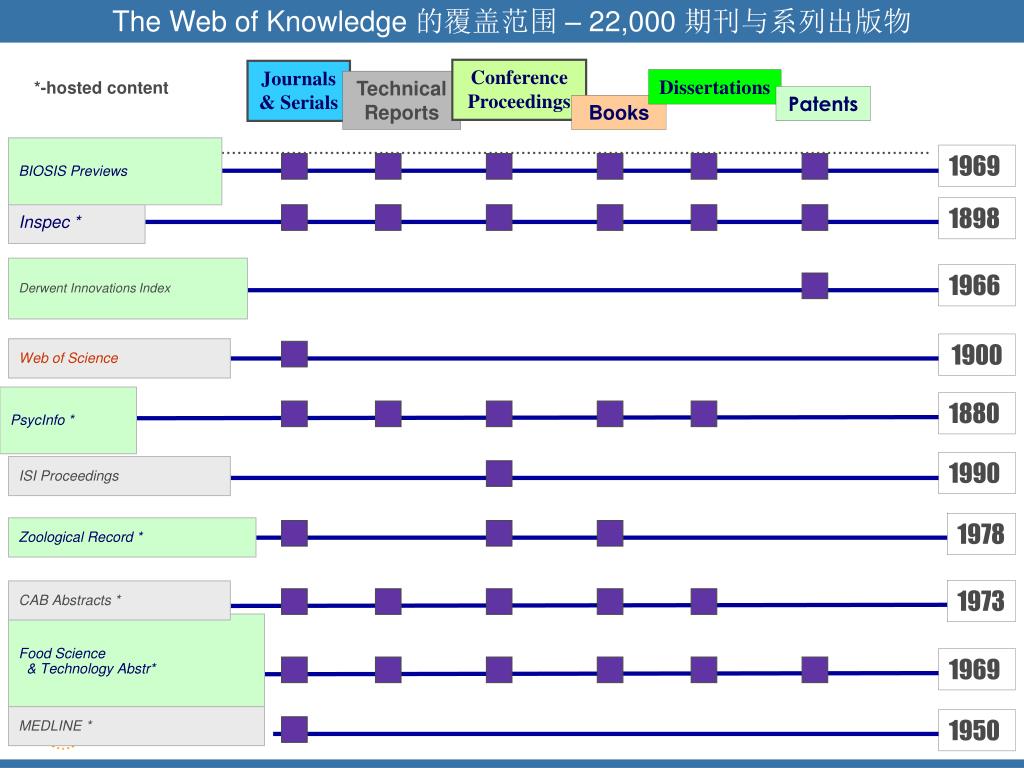The height and width of the screenshot is (768, 1024).
Task: Click CAB Abstracts marker under Books column
Action: click(x=610, y=601)
